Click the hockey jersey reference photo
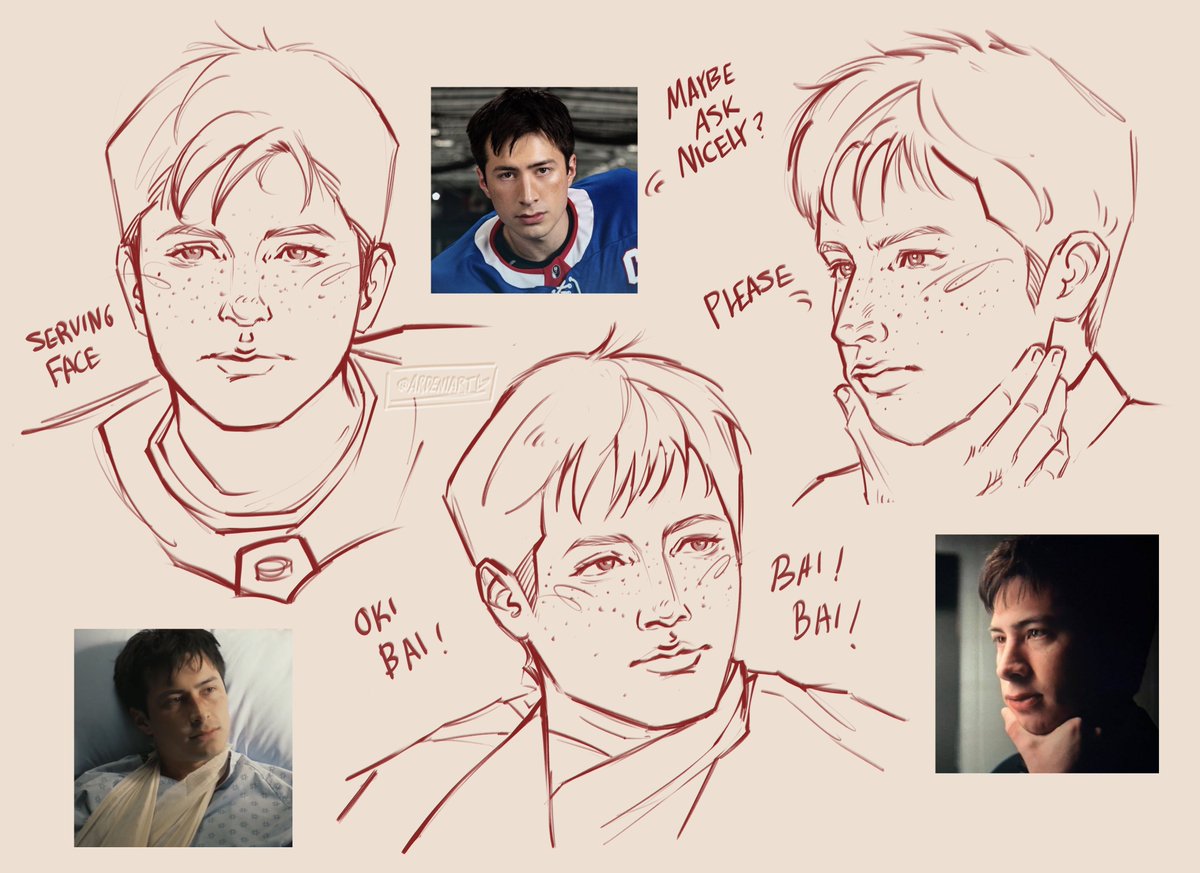Screen dimensions: 1200x873 [534, 190]
